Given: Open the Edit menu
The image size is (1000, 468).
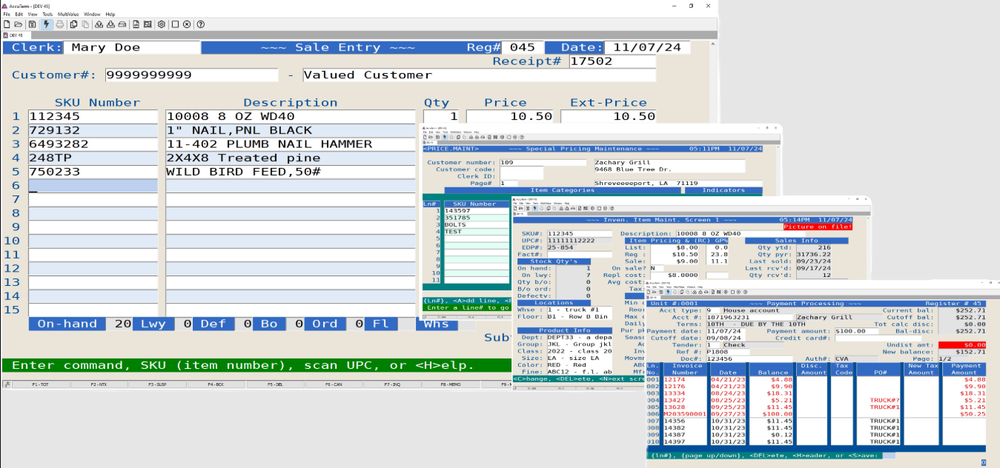Looking at the screenshot, I should (18, 14).
